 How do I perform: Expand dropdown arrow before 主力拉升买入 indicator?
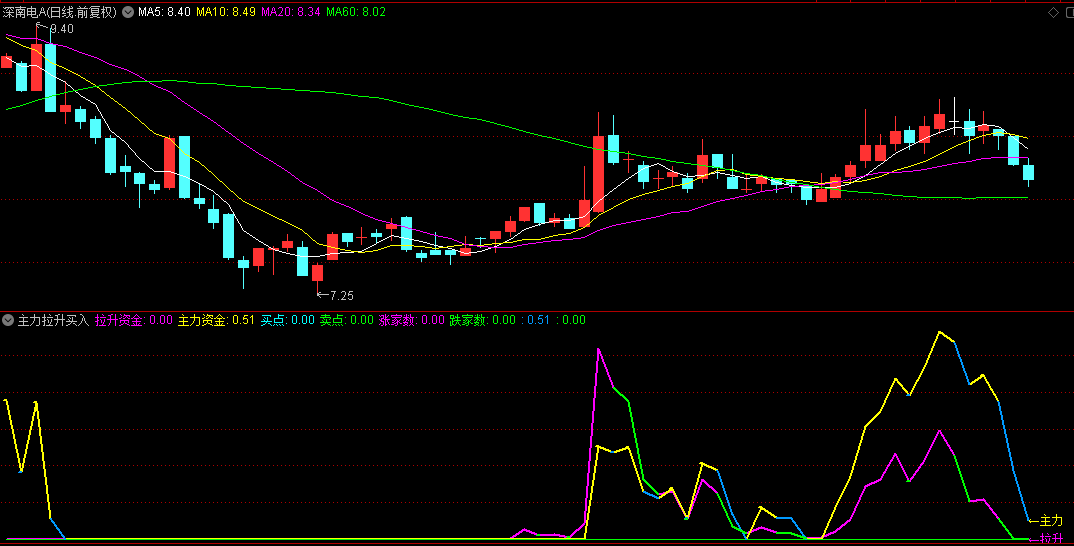8,320
